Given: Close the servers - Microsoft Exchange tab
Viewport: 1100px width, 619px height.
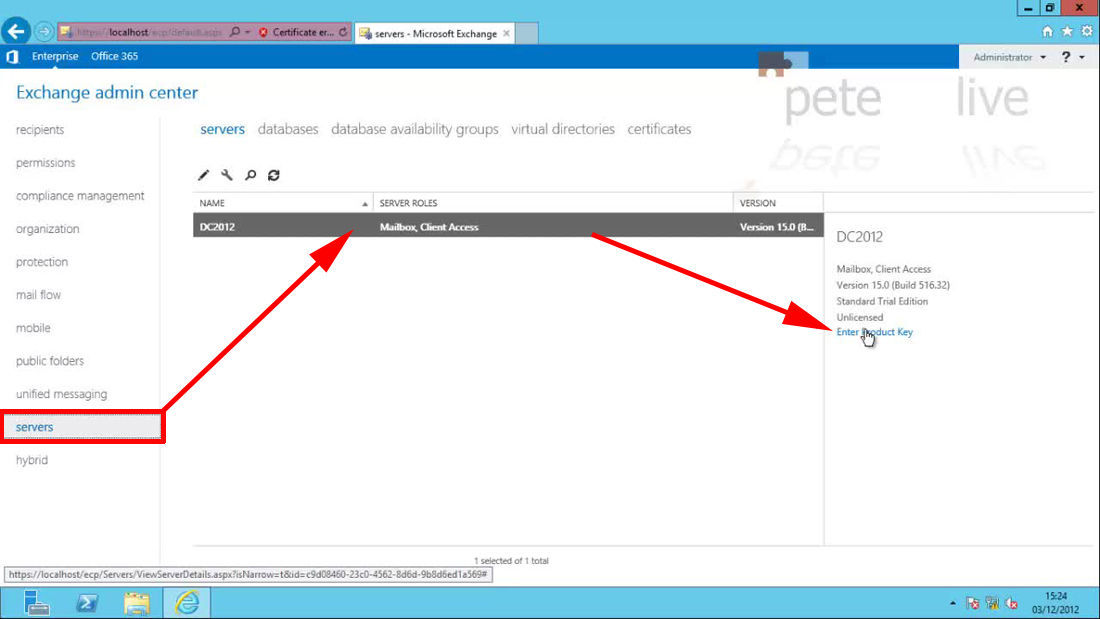Looking at the screenshot, I should pyautogui.click(x=506, y=33).
